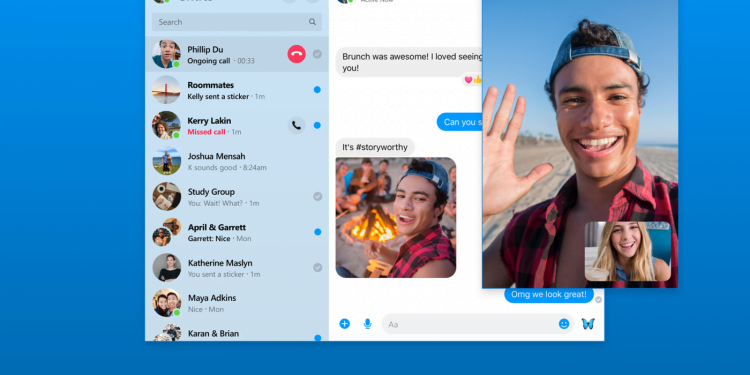Viewport: 750px width, 375px height.
Task: Open April & Garrett avatar pair
Action: pos(166,232)
